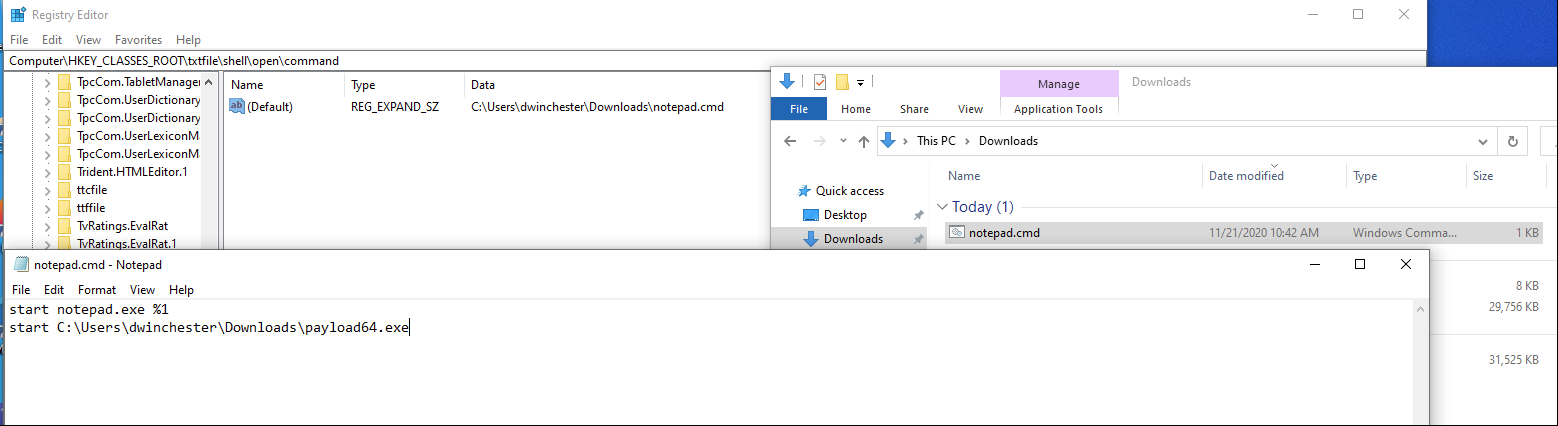Click New folder quick access toolbar icon
1558x426 pixels.
click(x=842, y=82)
